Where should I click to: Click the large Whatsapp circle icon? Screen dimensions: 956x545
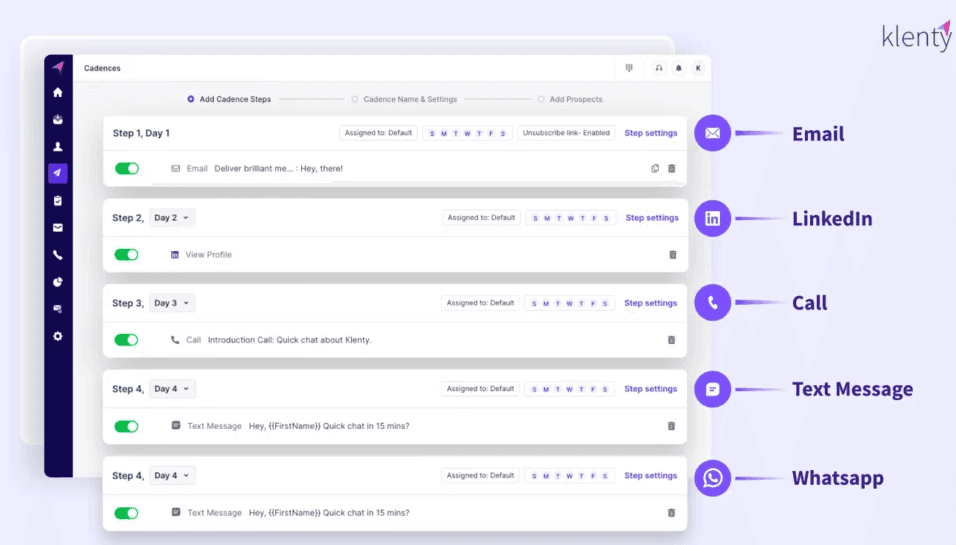coord(713,478)
